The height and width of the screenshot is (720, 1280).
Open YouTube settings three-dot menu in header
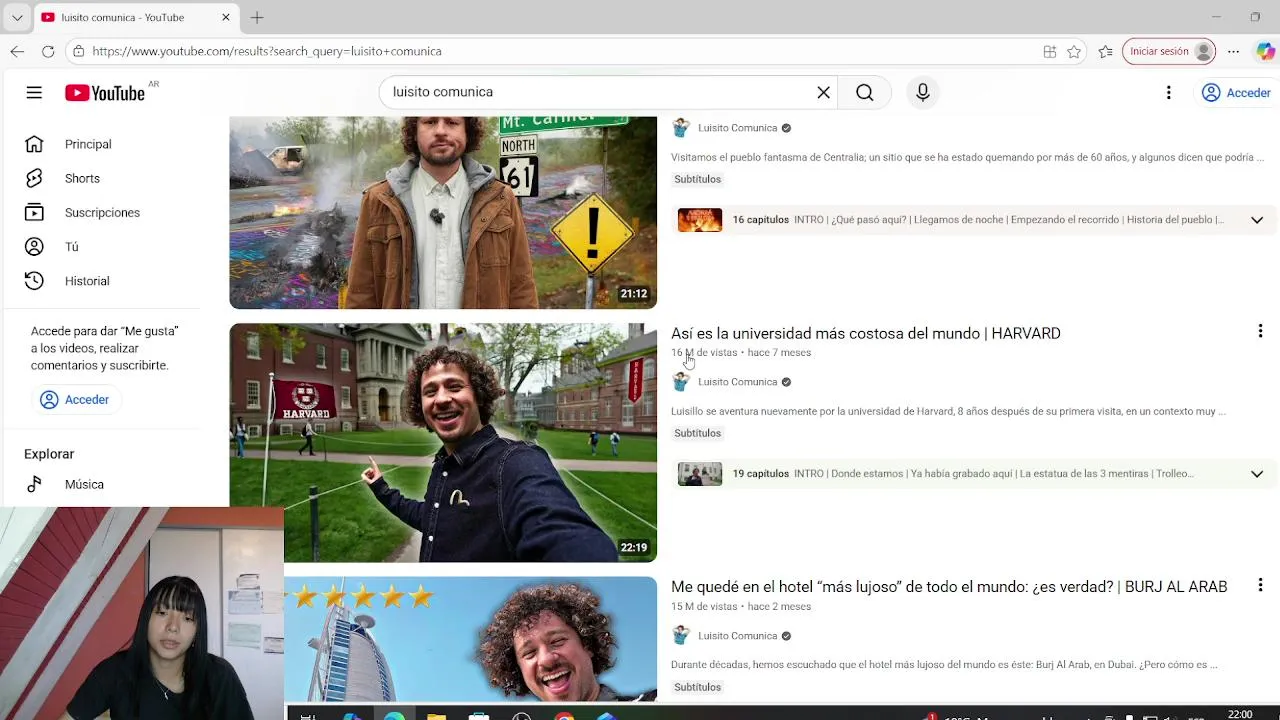point(1168,92)
